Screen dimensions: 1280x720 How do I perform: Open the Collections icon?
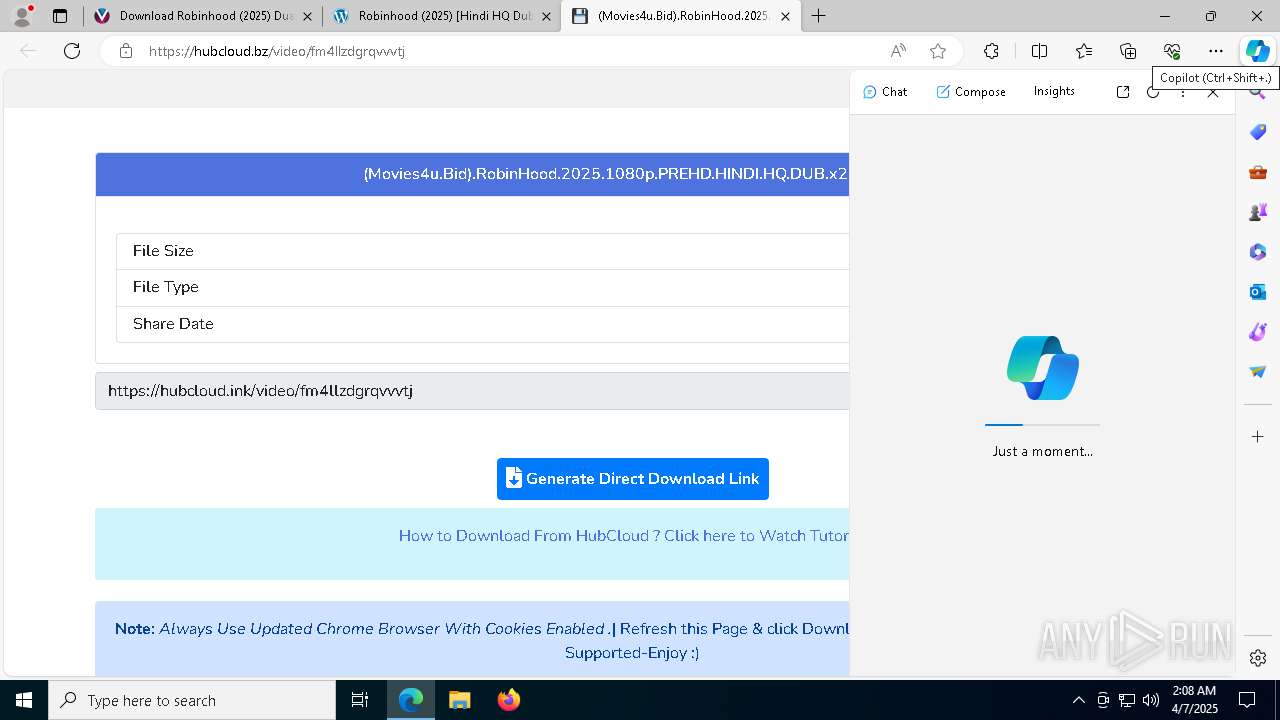pos(1128,51)
